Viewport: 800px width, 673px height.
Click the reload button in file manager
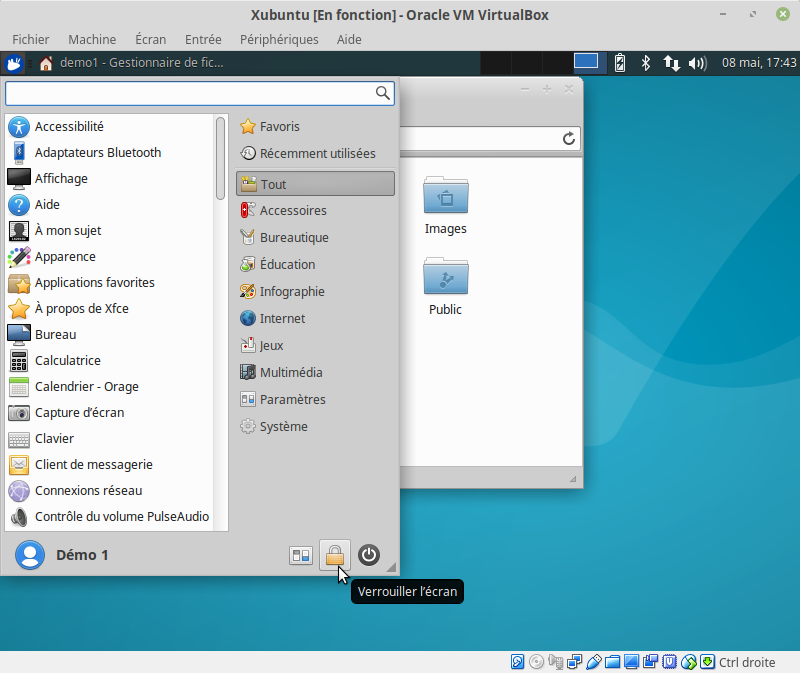[569, 138]
